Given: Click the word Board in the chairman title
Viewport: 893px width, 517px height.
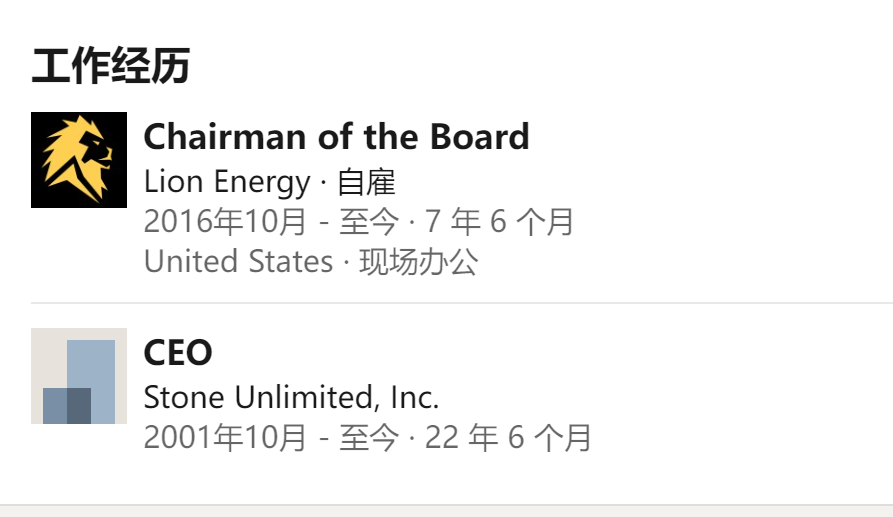Looking at the screenshot, I should [479, 137].
